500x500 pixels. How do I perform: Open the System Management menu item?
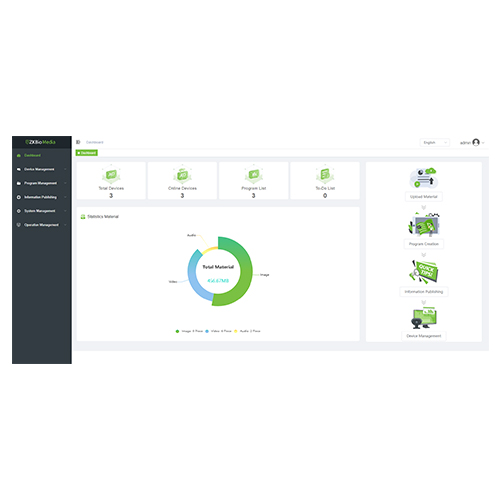click(40, 211)
